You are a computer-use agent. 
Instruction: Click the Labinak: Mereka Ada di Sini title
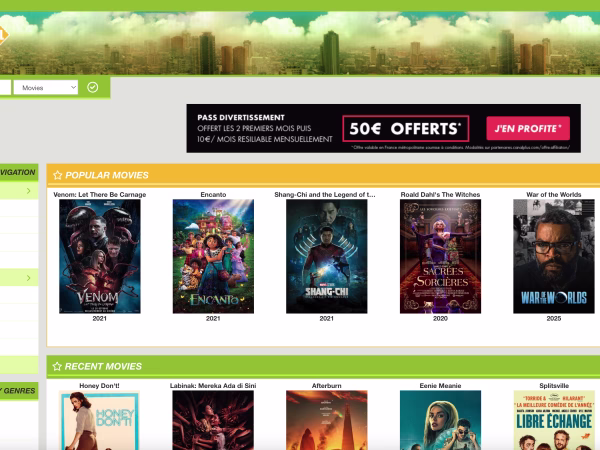tap(213, 385)
